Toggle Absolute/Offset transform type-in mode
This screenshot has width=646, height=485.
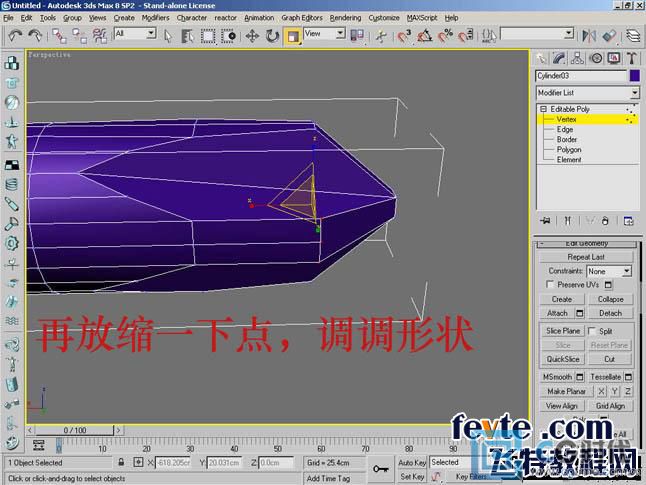138,462
